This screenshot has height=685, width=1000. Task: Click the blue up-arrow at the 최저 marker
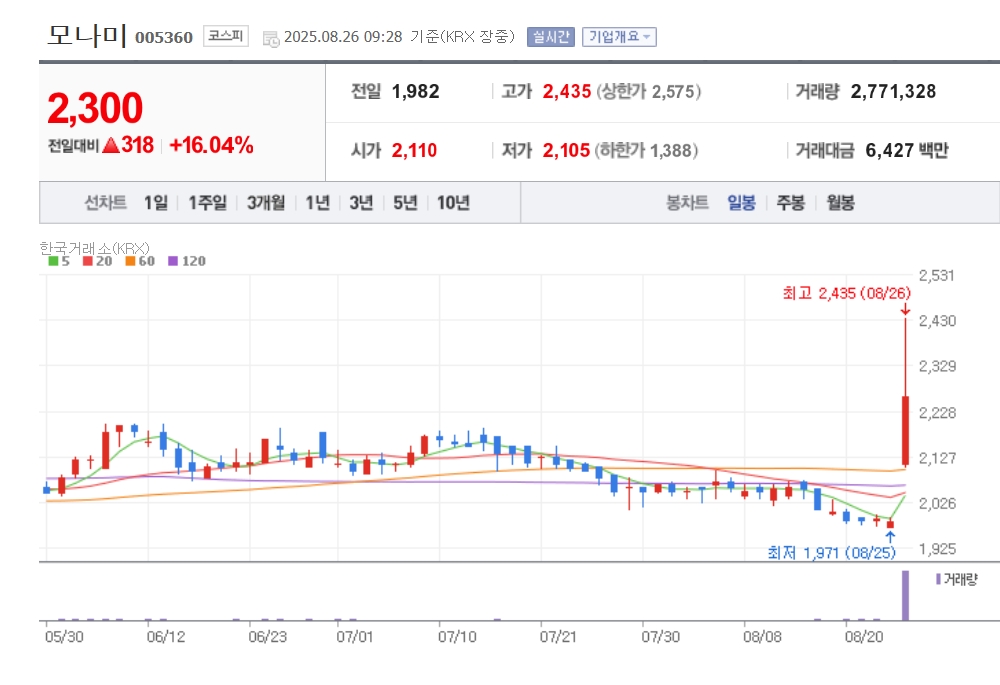point(890,536)
